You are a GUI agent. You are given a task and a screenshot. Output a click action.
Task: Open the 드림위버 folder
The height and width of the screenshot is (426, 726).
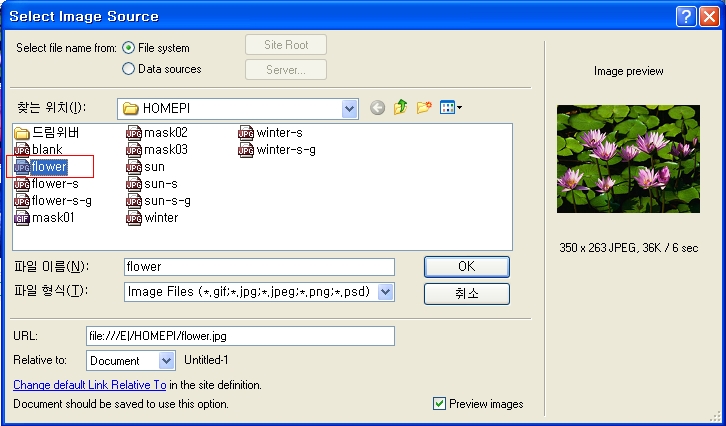tap(47, 133)
